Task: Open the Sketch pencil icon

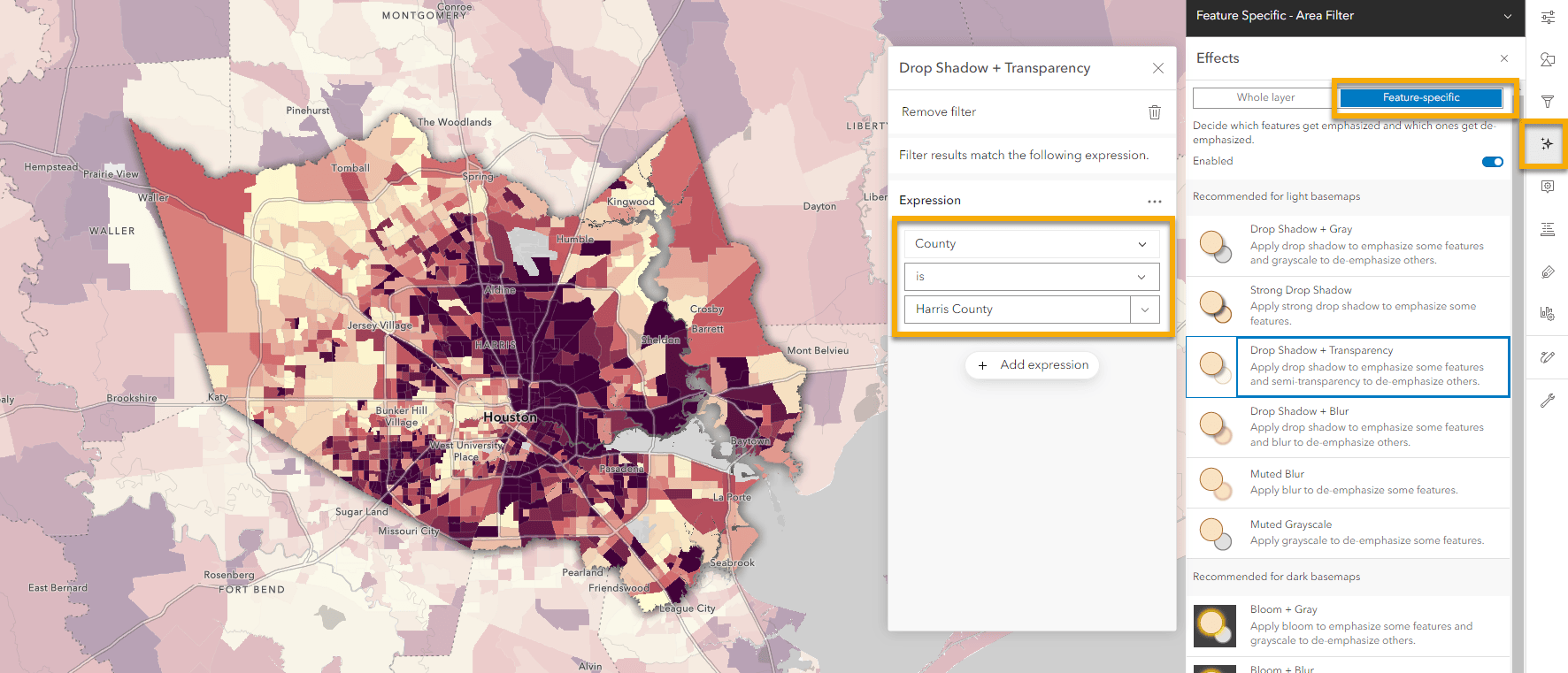Action: [1548, 357]
